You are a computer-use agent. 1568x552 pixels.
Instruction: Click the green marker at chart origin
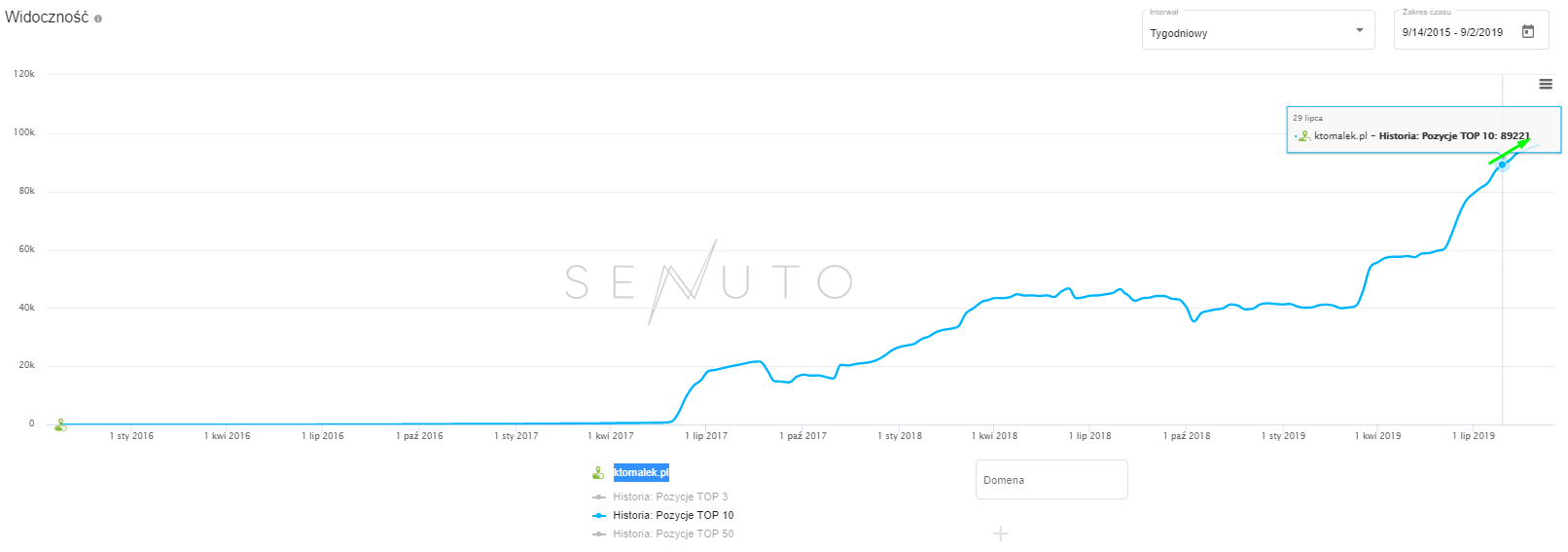[60, 424]
